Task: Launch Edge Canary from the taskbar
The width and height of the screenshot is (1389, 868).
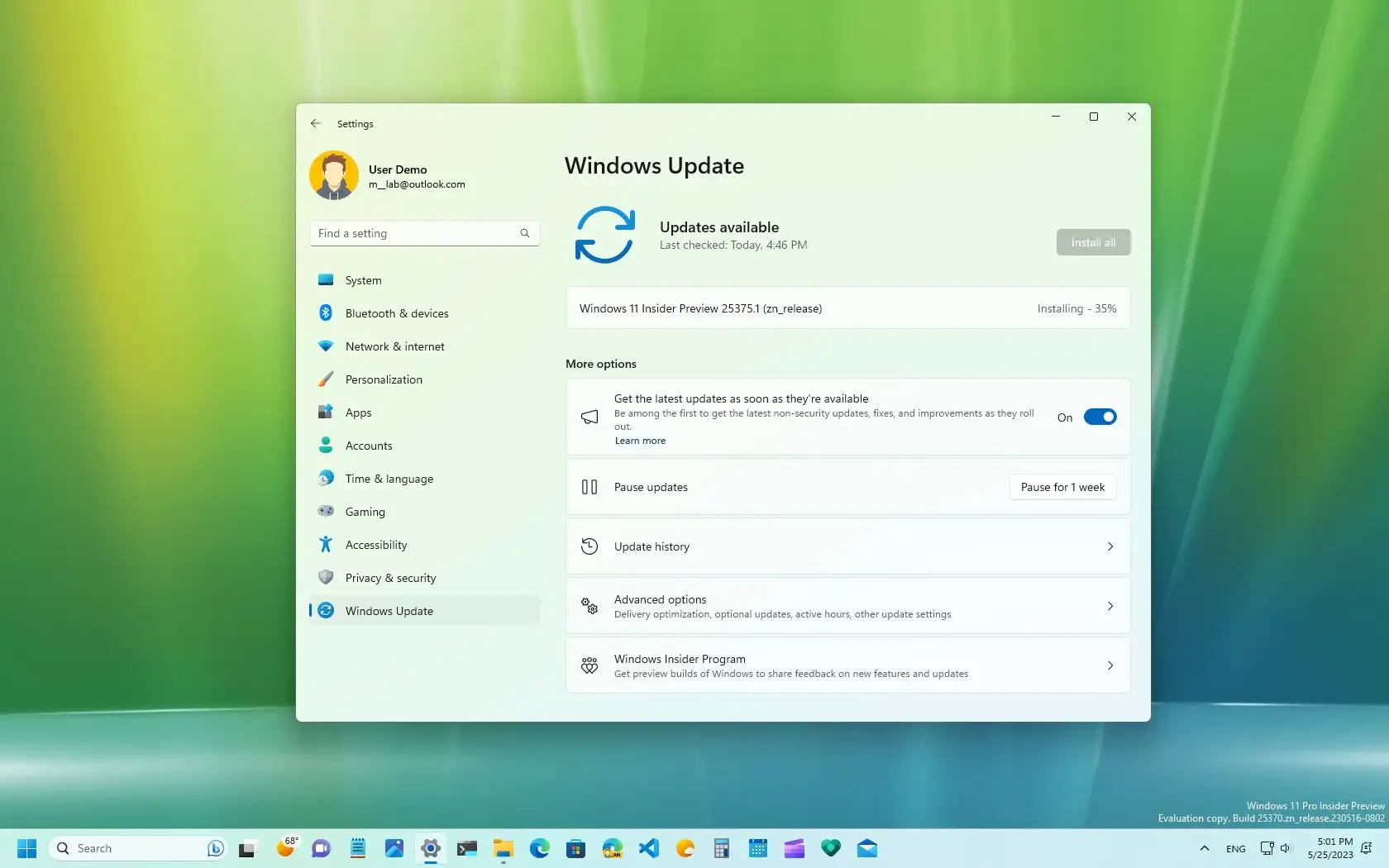Action: tap(613, 848)
